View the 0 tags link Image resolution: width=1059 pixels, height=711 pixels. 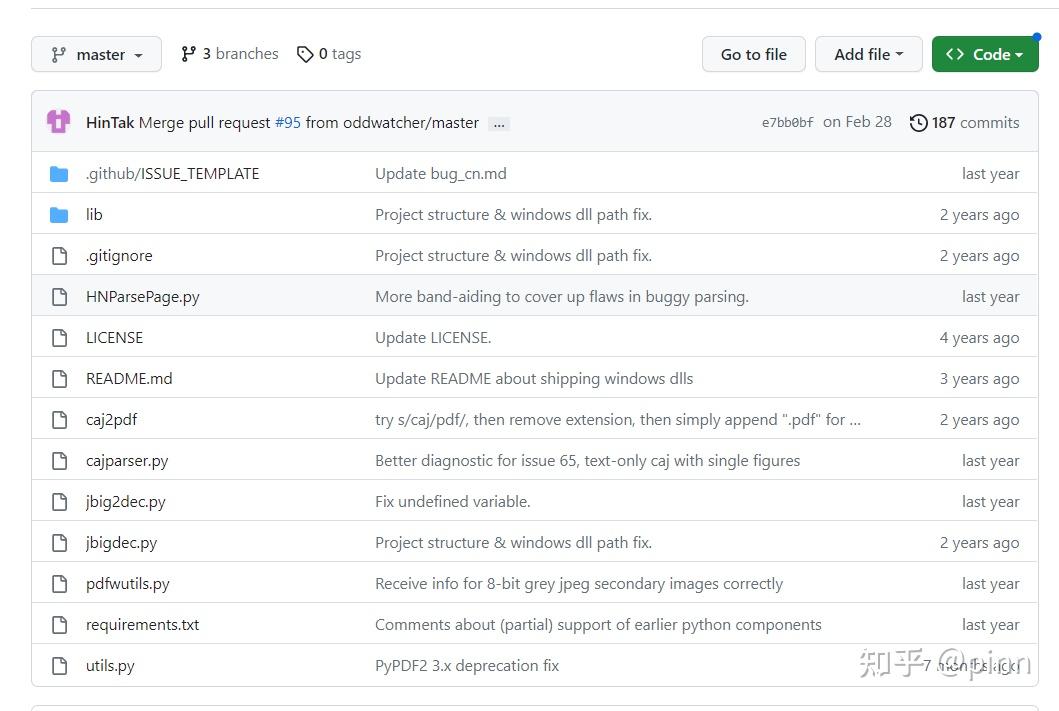(x=329, y=54)
